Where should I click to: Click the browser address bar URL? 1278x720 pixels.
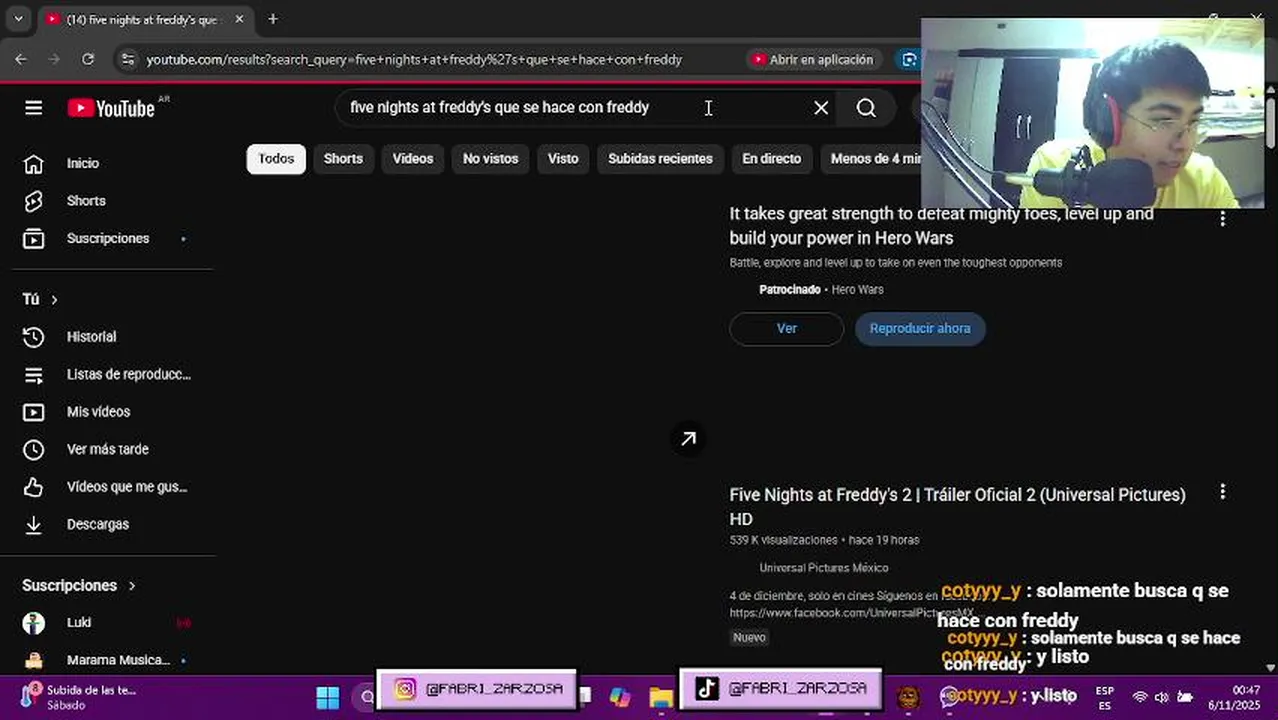pos(414,60)
